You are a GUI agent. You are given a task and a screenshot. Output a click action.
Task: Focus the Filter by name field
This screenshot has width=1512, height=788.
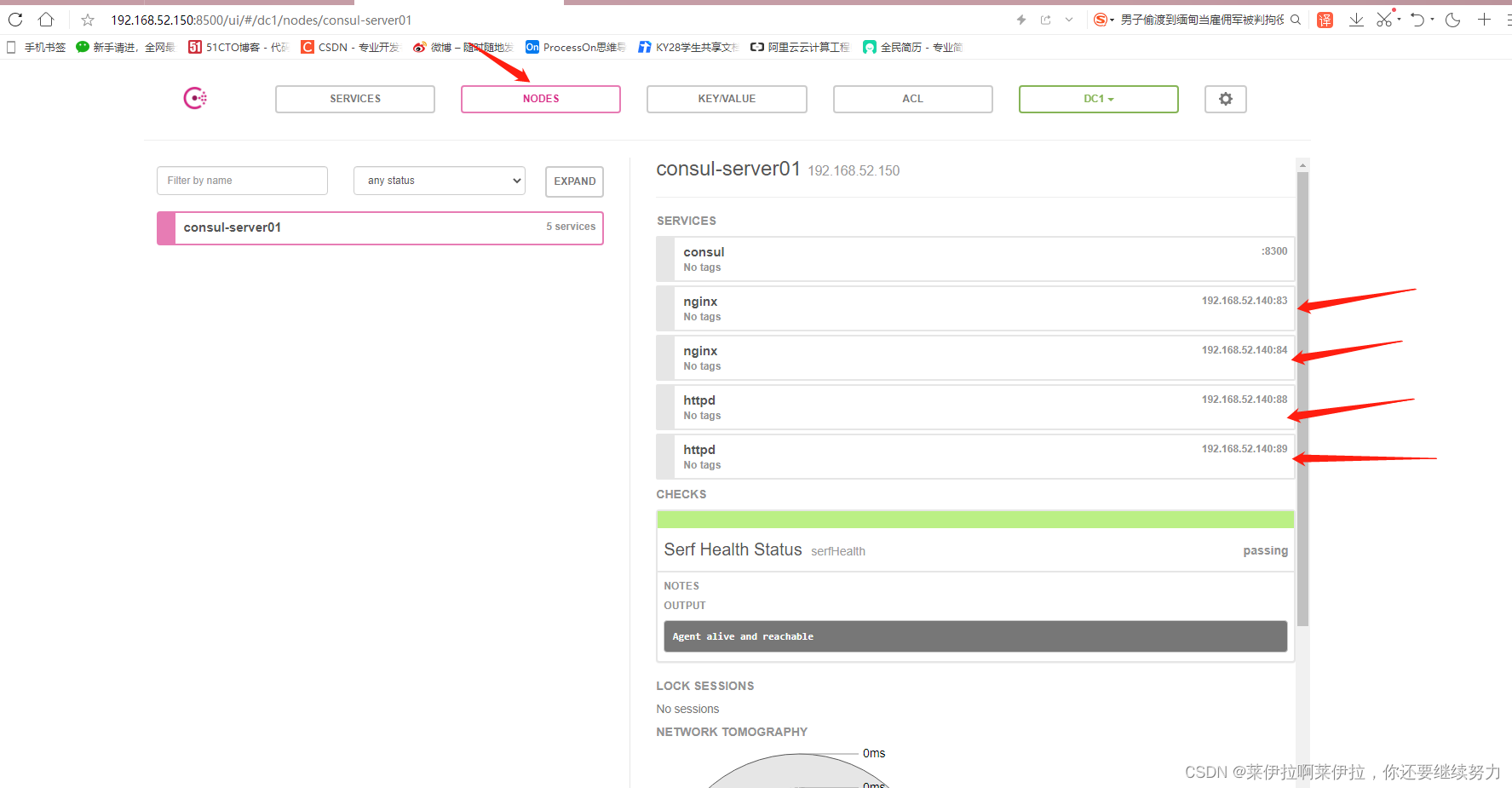click(242, 181)
